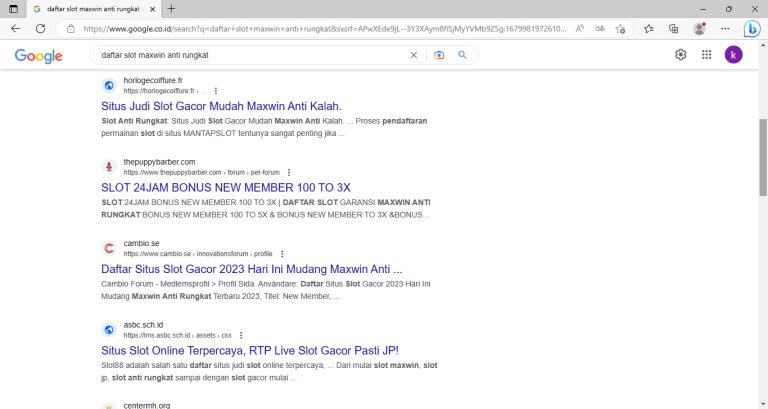This screenshot has height=409, width=768.
Task: Search by image camera icon
Action: tap(439, 55)
